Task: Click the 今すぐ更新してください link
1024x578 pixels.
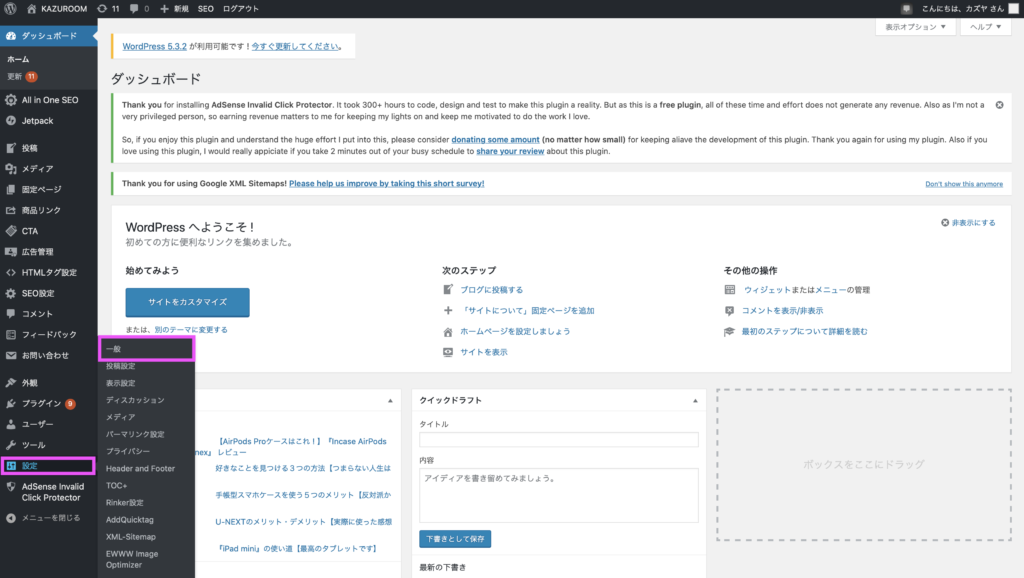Action: tap(295, 46)
